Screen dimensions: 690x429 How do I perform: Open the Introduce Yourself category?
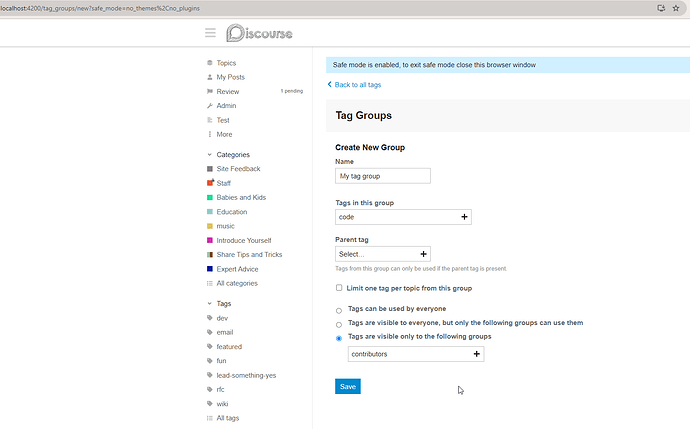pos(244,240)
